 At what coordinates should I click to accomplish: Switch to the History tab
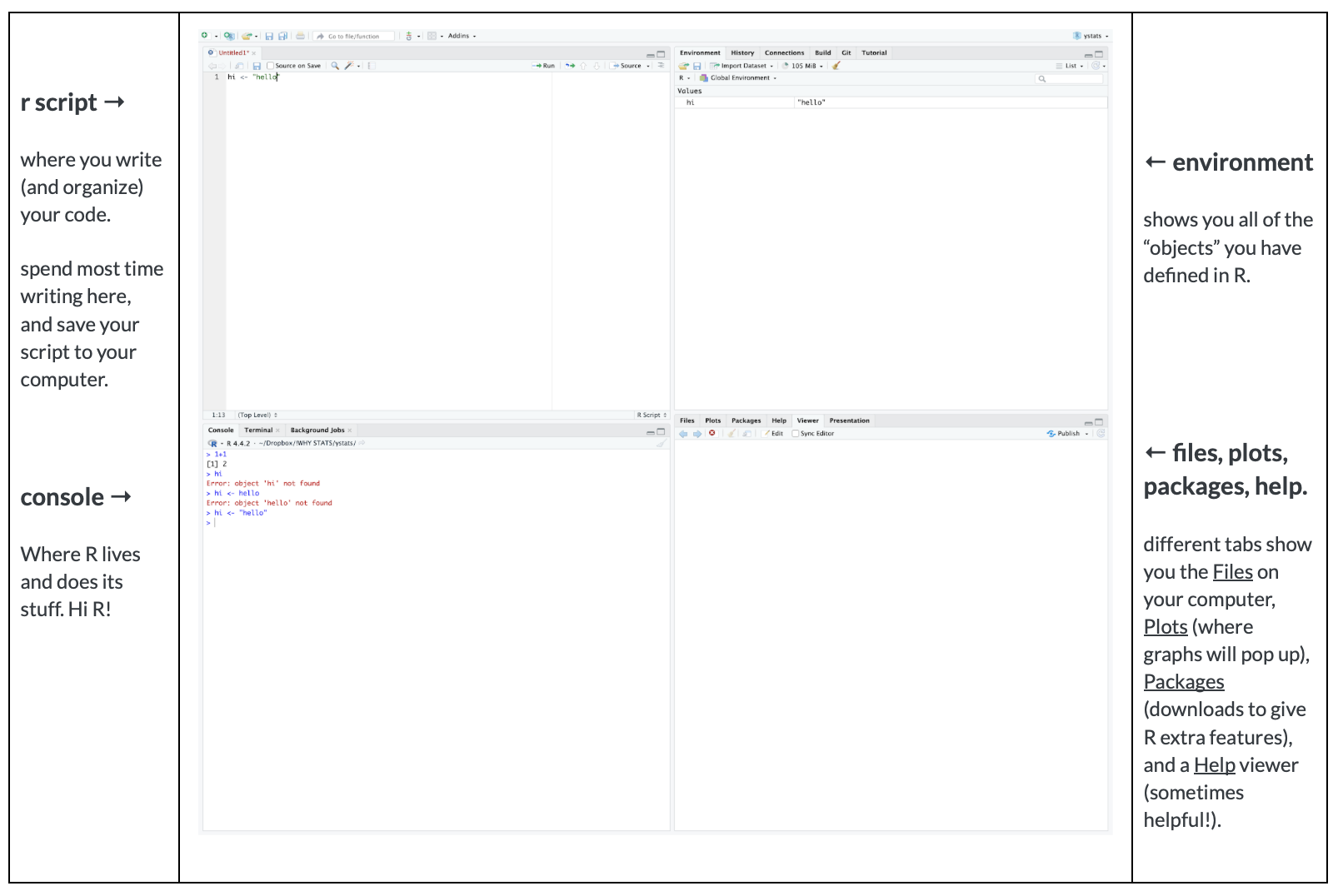(x=742, y=53)
